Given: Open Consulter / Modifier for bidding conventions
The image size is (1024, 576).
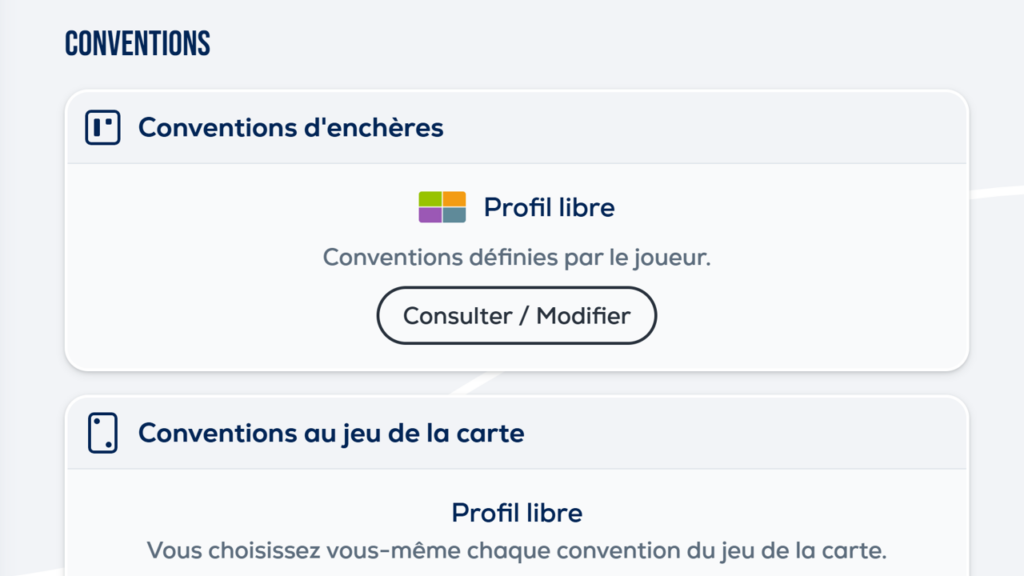Looking at the screenshot, I should (516, 316).
